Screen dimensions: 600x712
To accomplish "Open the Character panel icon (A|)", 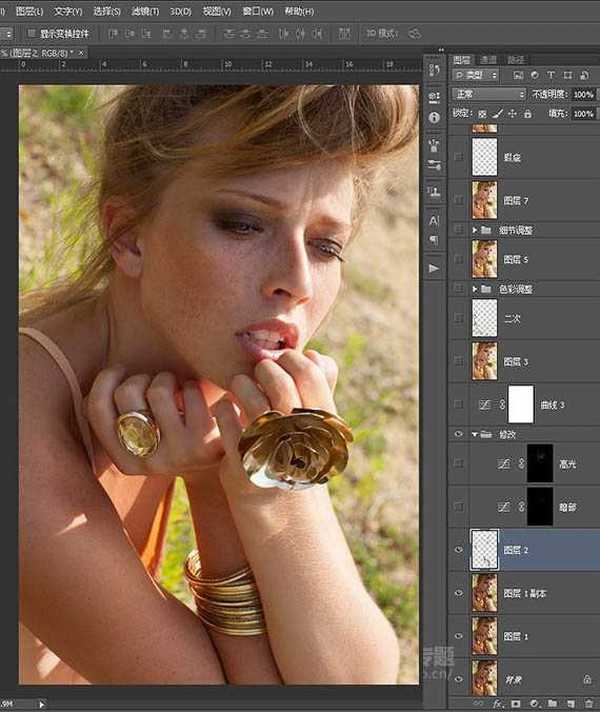I will point(434,220).
